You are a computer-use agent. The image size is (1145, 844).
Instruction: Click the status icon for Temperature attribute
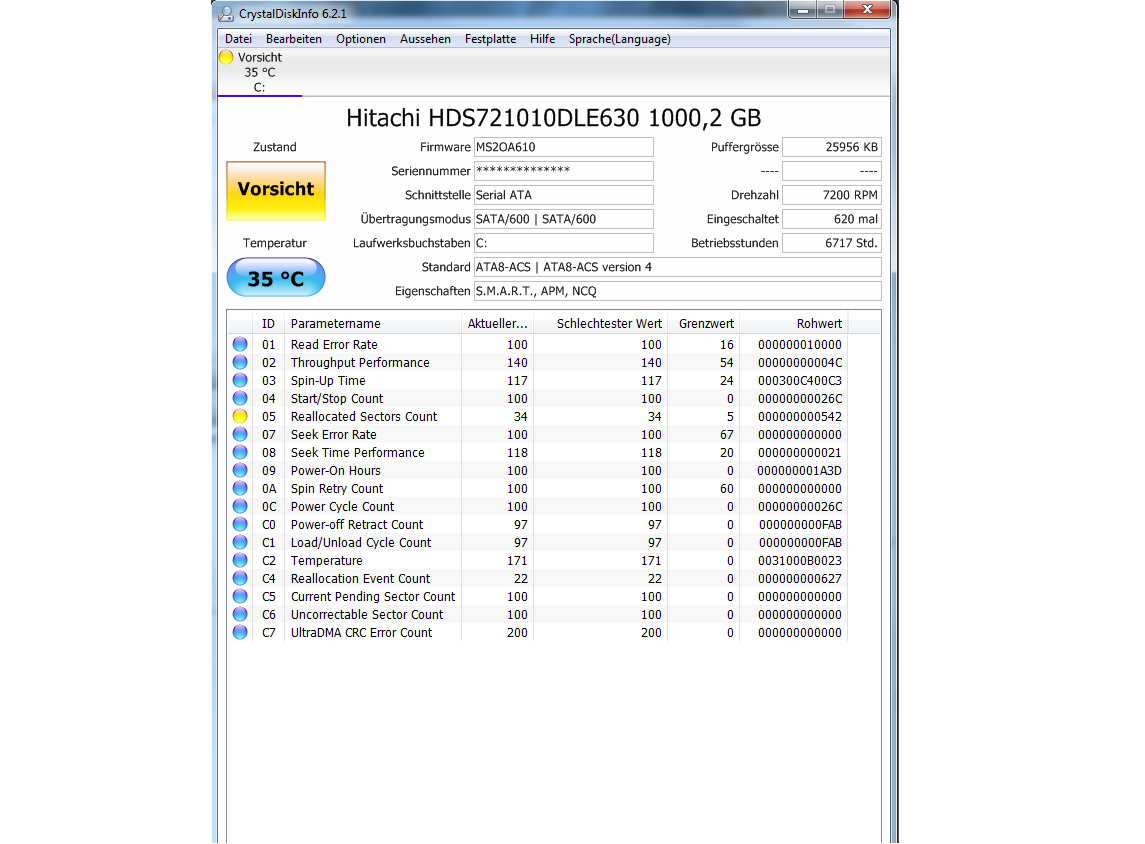240,560
